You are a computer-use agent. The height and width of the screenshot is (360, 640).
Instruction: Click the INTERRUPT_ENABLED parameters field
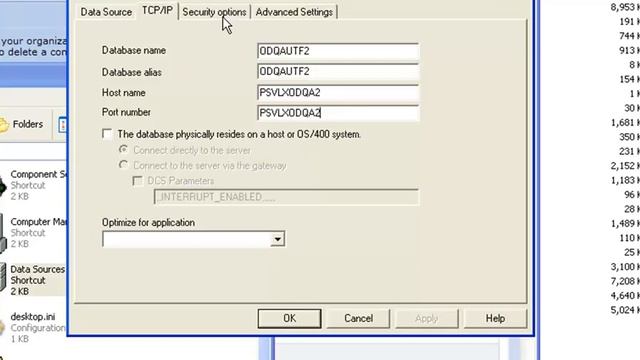pos(286,197)
